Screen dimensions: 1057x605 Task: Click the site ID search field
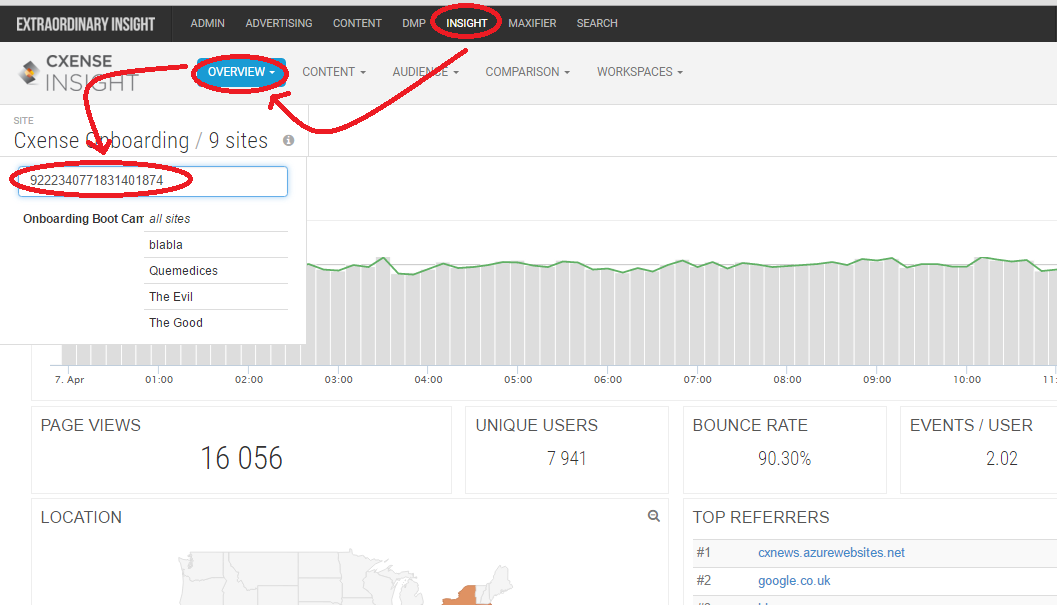153,181
